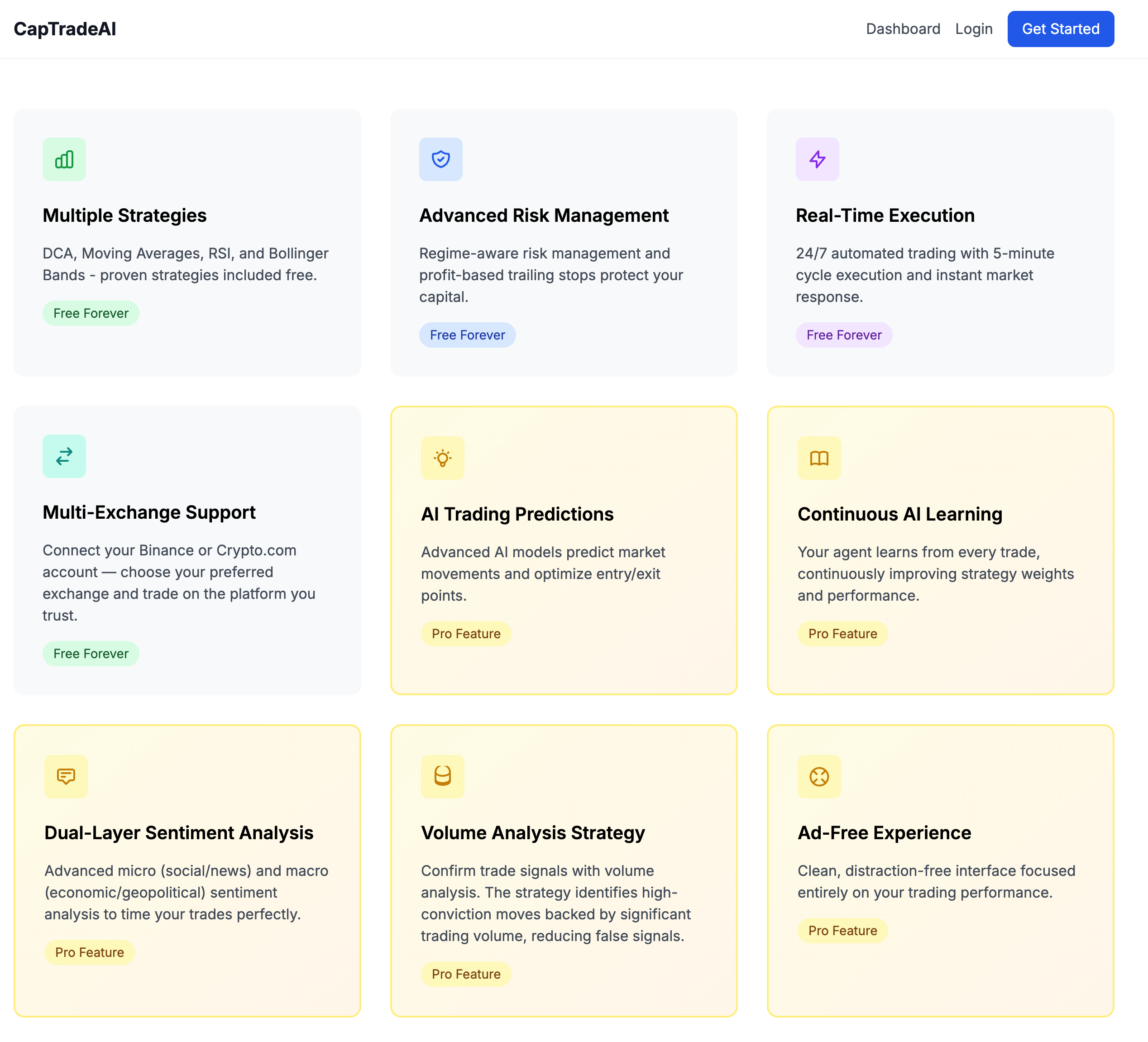Click the green bar chart Multiple Strategies icon
The image size is (1148, 1042).
click(64, 159)
